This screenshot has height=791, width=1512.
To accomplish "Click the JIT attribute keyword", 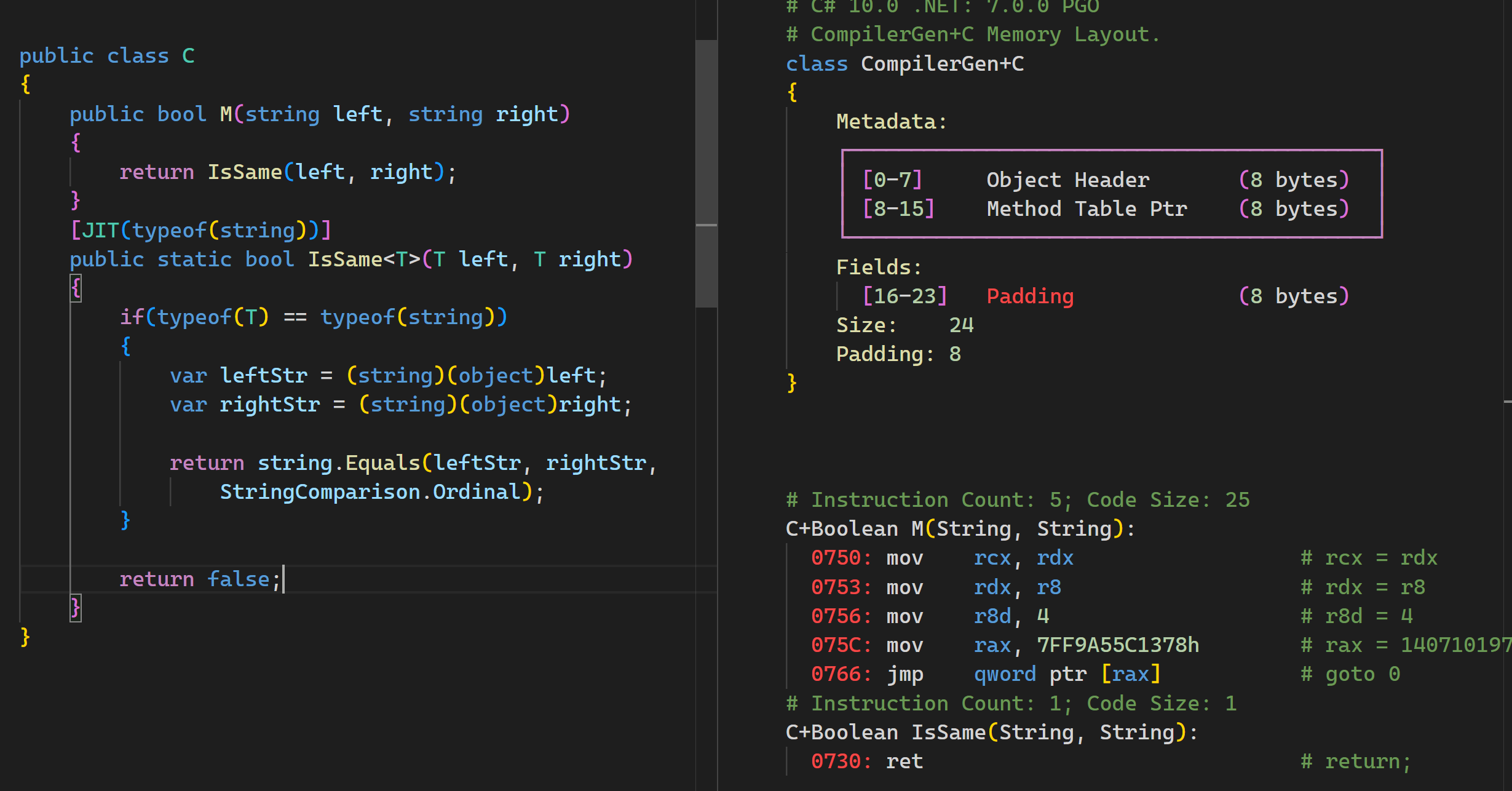I will [x=100, y=231].
